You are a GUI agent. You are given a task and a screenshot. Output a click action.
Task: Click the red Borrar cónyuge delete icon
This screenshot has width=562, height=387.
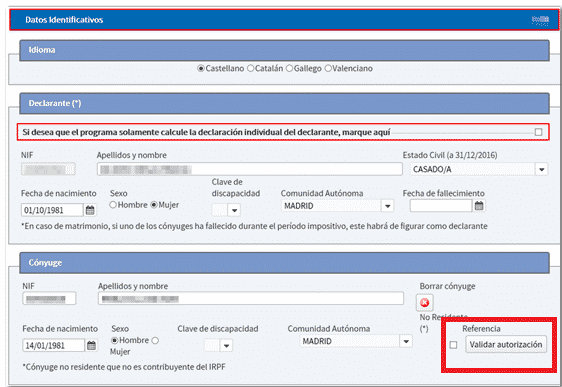[x=425, y=303]
